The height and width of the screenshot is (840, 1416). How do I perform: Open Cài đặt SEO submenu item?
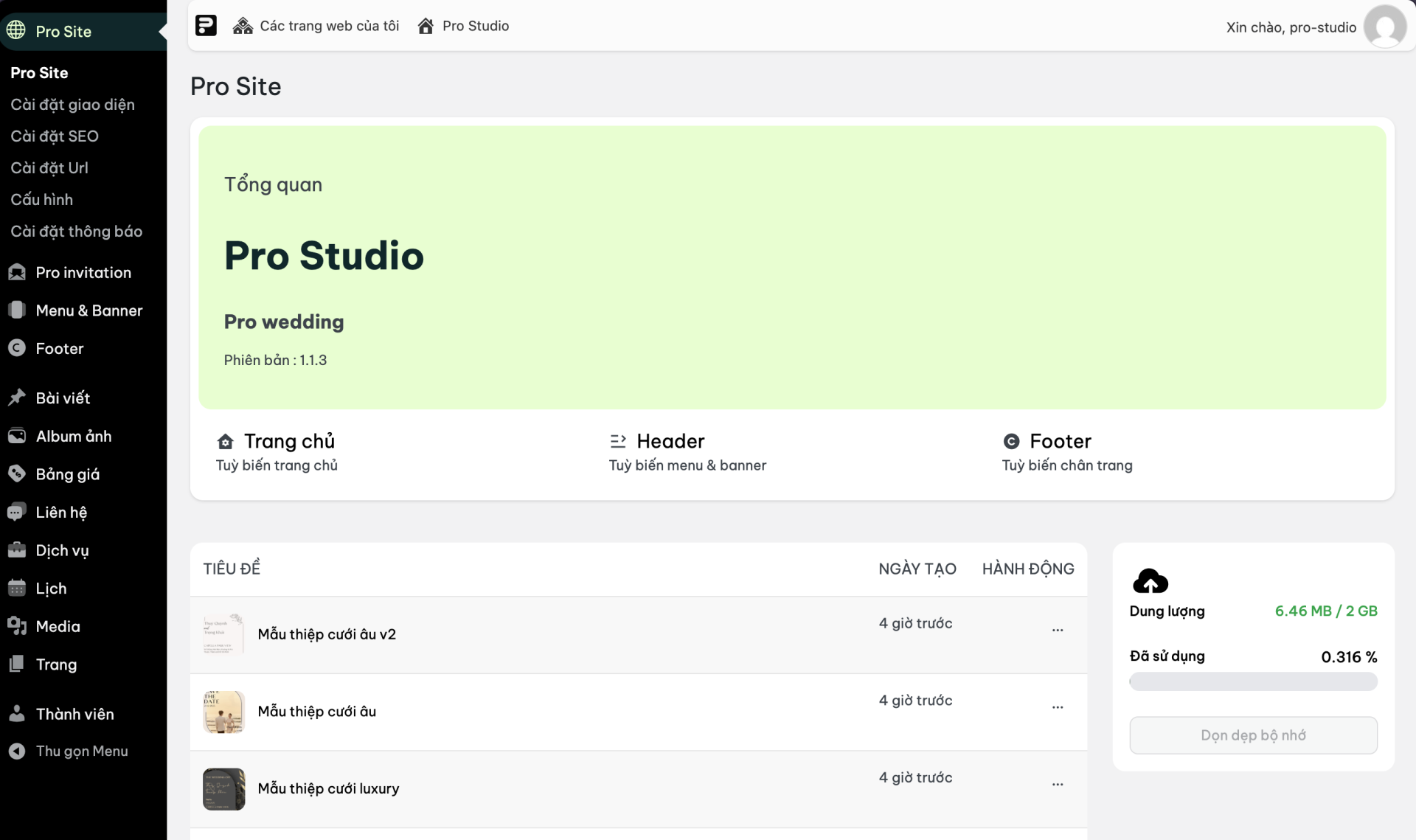(55, 136)
